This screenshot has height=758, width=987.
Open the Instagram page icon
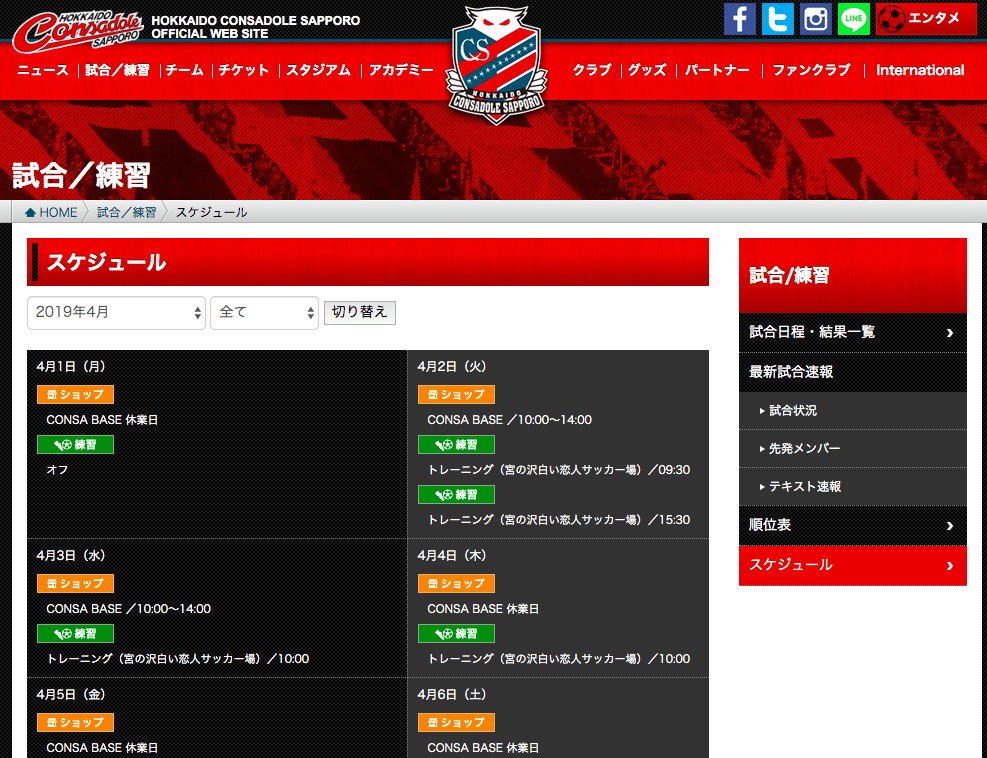click(816, 19)
